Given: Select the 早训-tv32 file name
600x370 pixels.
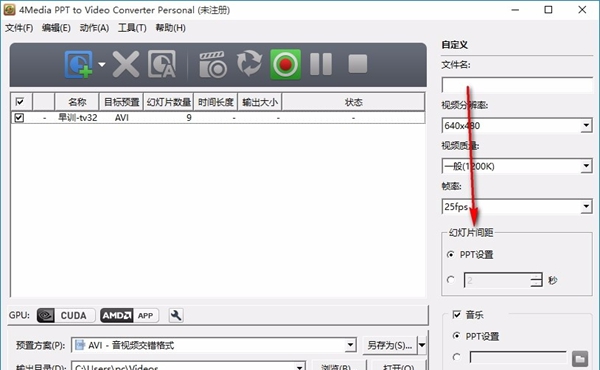Looking at the screenshot, I should (78, 117).
